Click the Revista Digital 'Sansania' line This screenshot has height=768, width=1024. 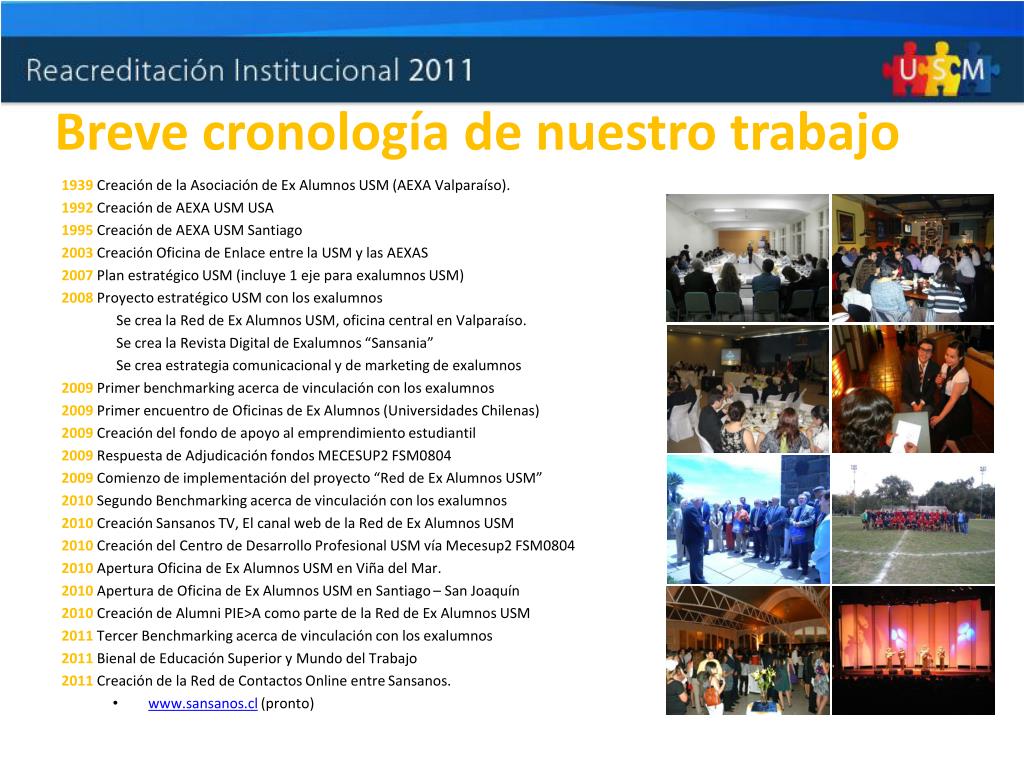(274, 343)
